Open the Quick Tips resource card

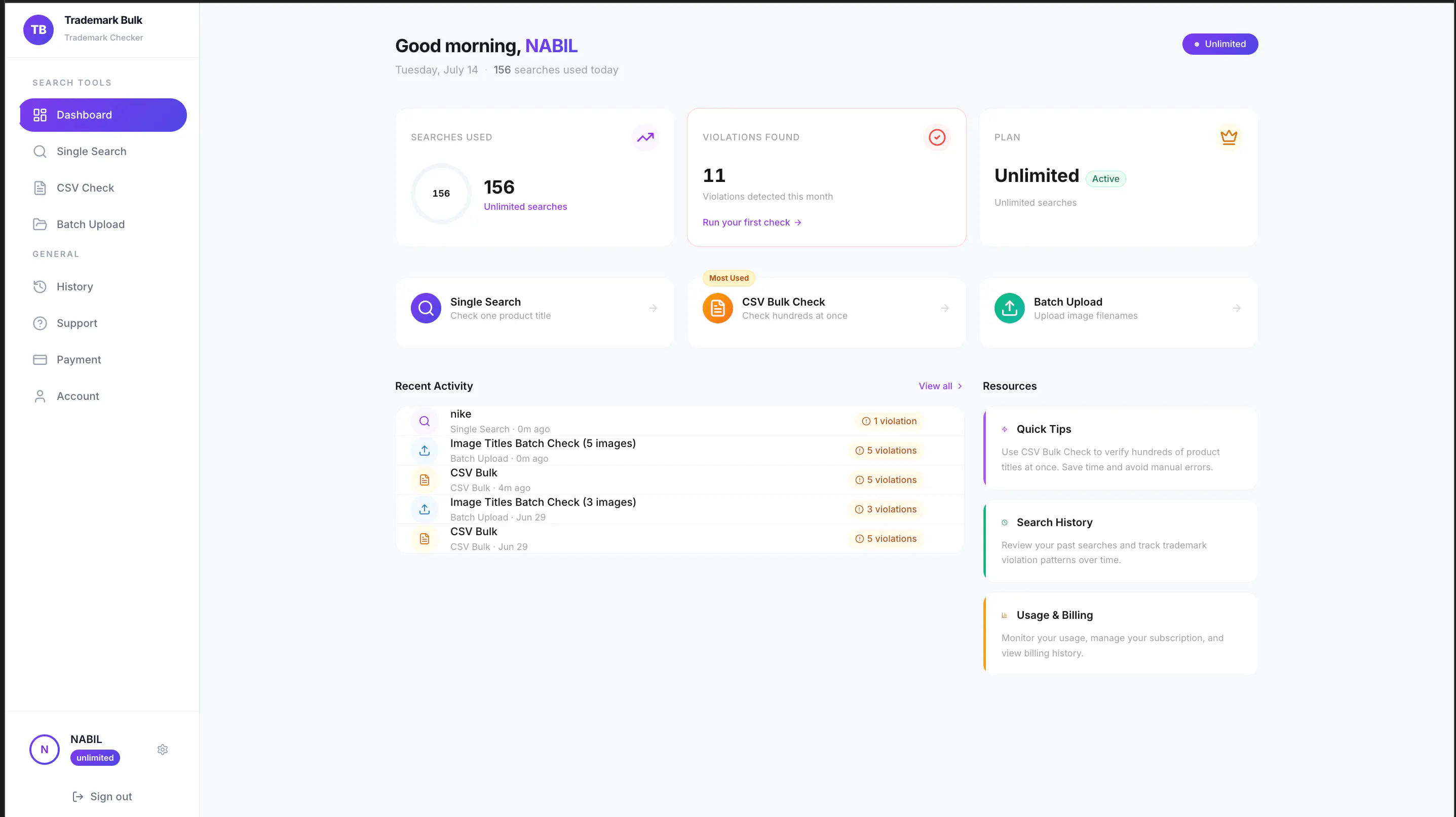click(1120, 448)
